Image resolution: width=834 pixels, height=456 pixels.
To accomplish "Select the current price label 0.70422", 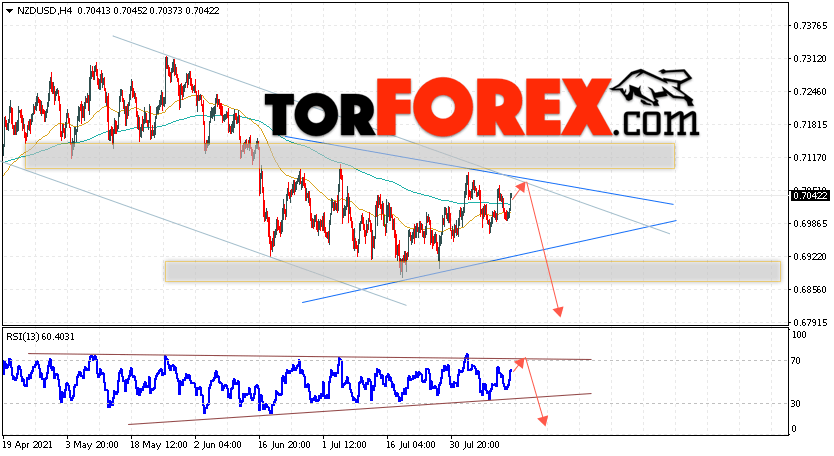I will point(810,196).
